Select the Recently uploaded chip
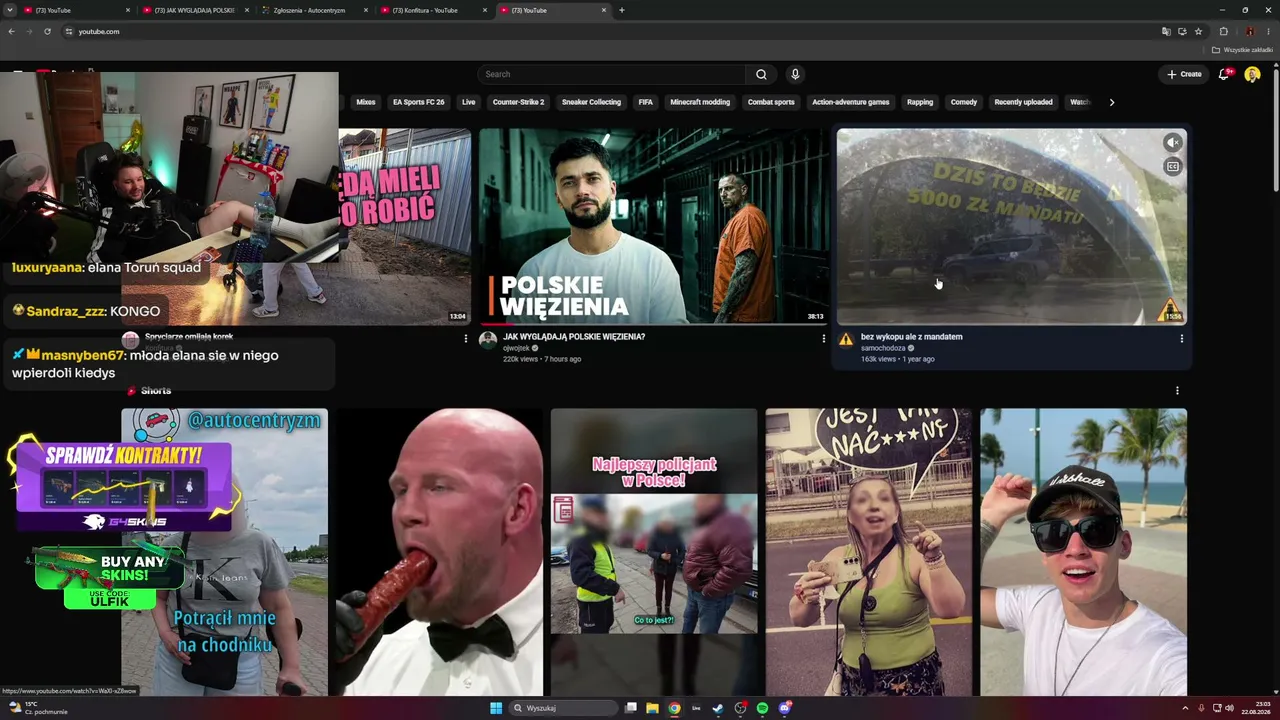The width and height of the screenshot is (1280, 720). [x=1023, y=102]
